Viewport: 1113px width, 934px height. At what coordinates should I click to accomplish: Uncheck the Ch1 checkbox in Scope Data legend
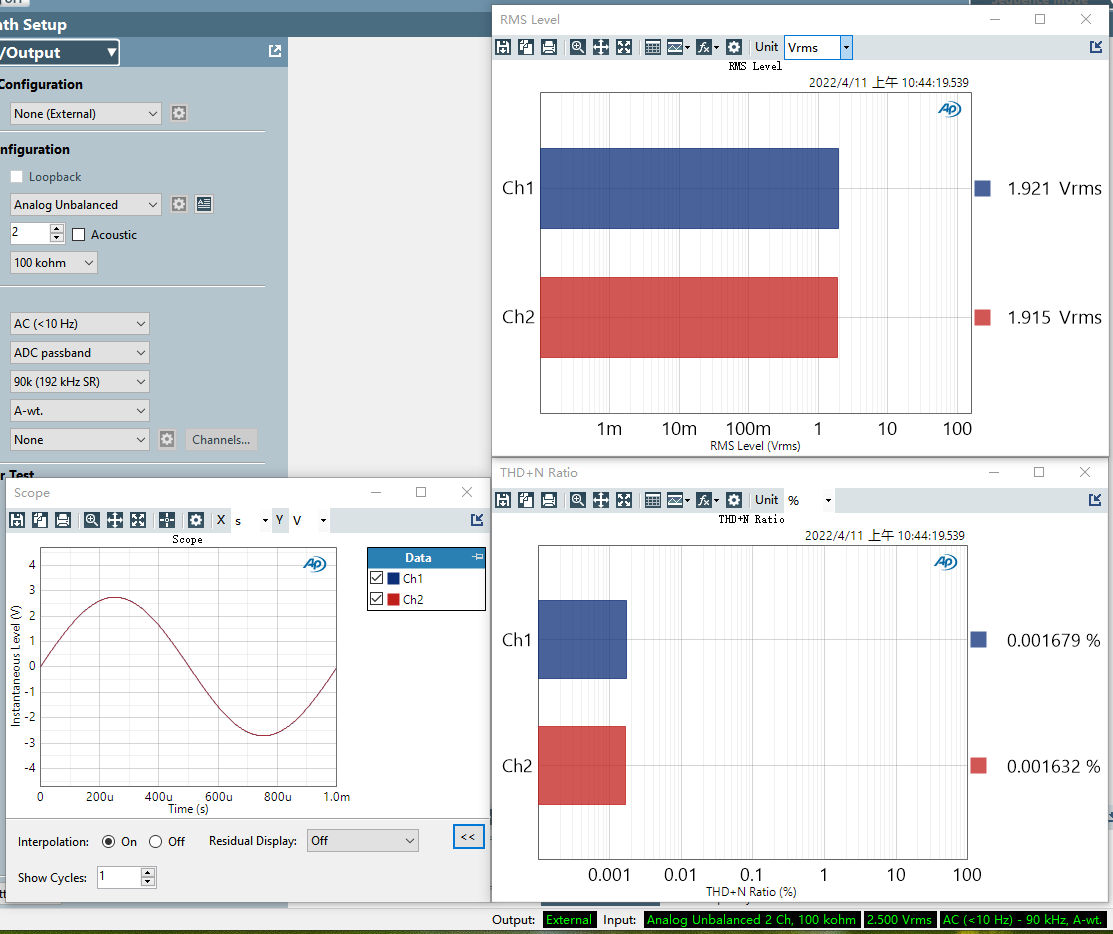click(377, 578)
